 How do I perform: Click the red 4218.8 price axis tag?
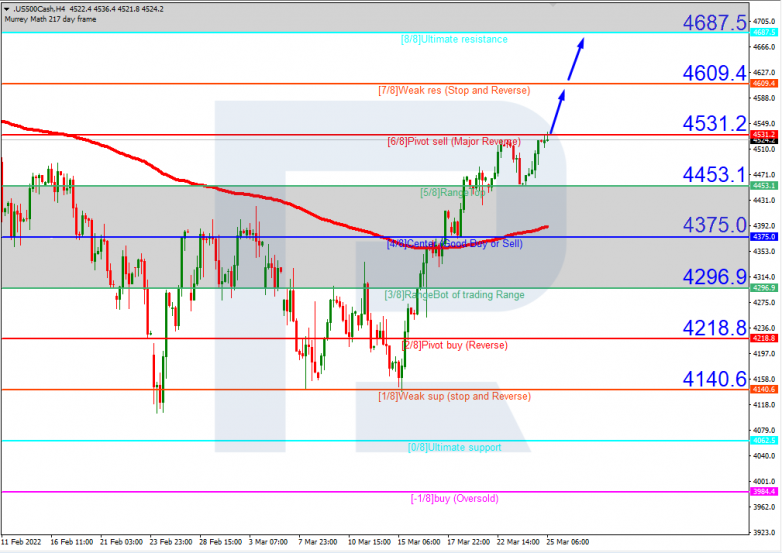coord(764,338)
